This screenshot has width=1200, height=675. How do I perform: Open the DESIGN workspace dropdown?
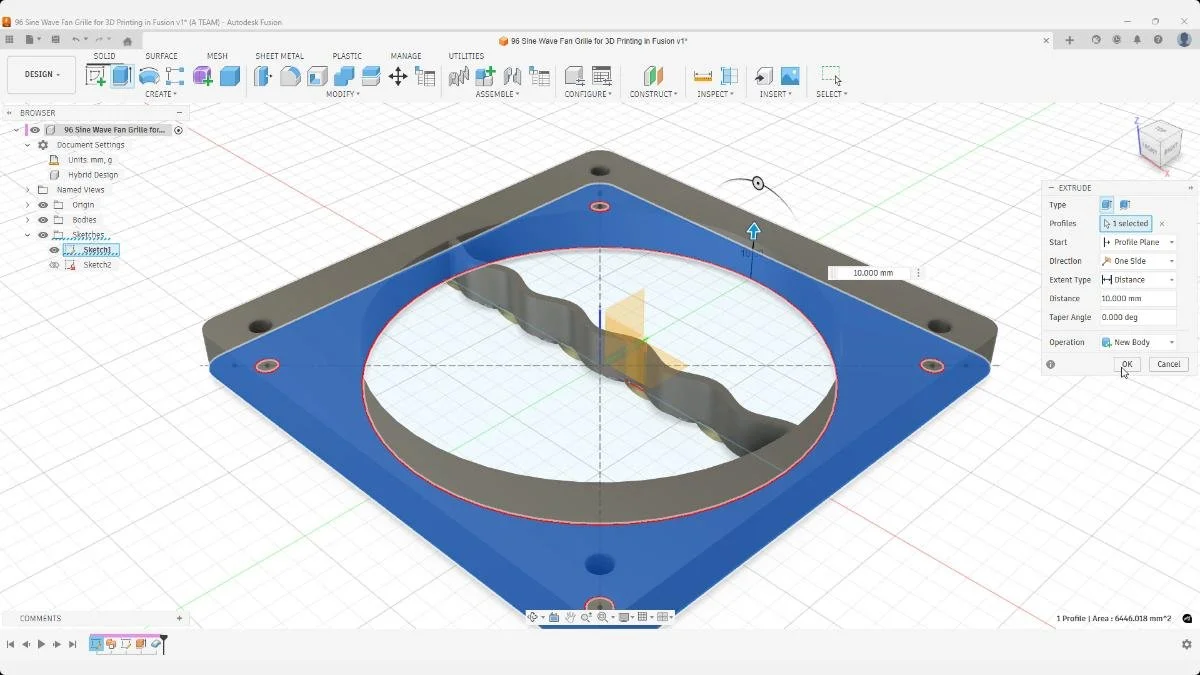pyautogui.click(x=41, y=75)
